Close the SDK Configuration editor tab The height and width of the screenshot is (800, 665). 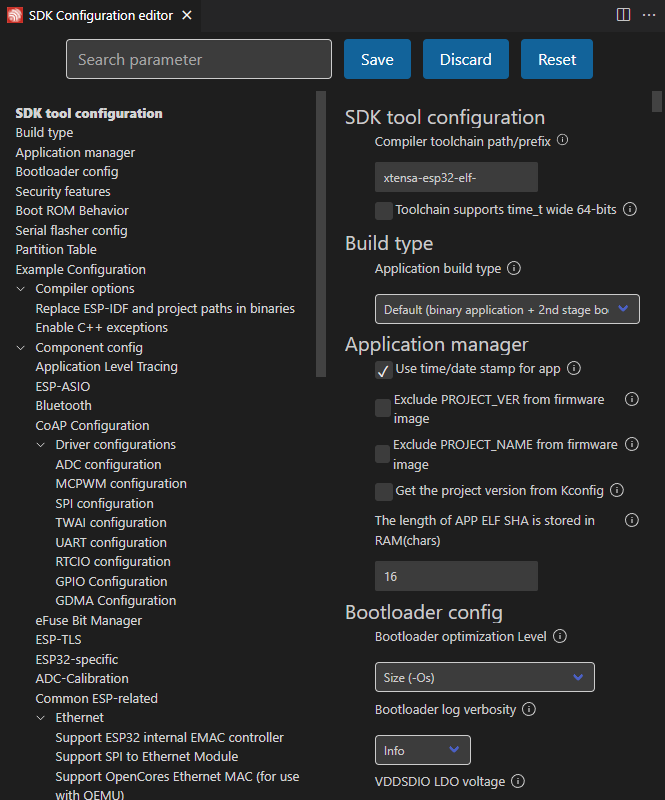coord(187,15)
